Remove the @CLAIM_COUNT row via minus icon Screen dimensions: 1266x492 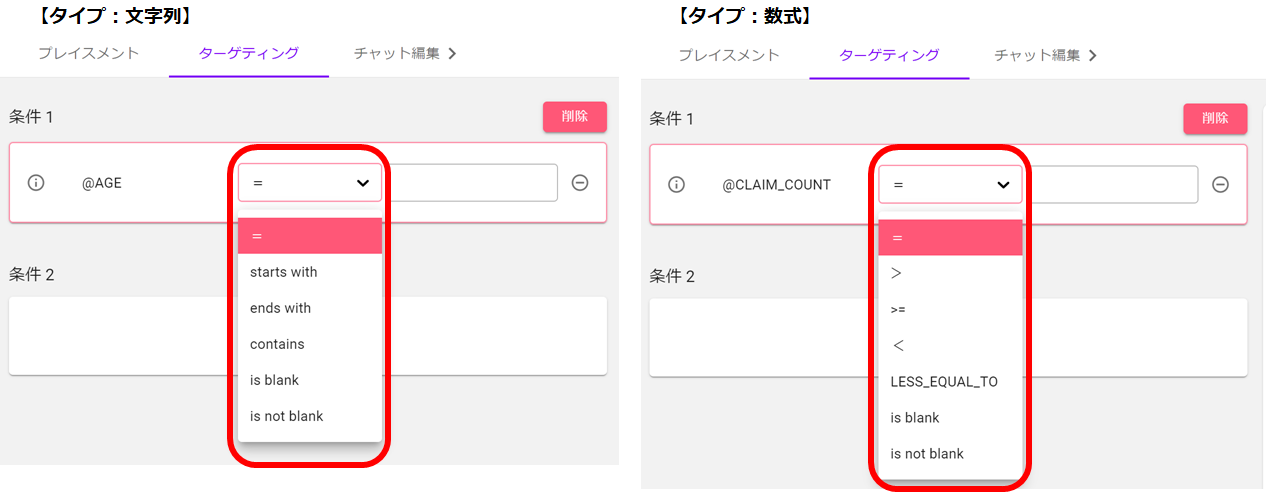[1219, 185]
